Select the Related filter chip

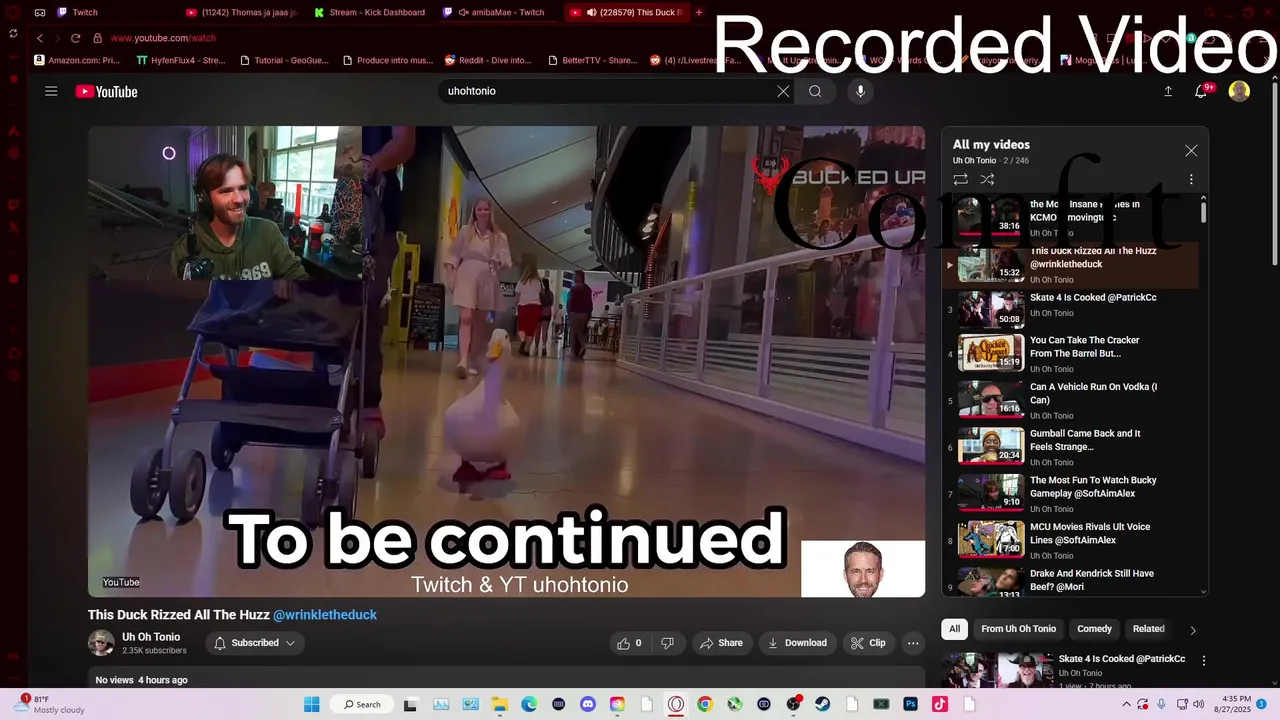pos(1148,629)
